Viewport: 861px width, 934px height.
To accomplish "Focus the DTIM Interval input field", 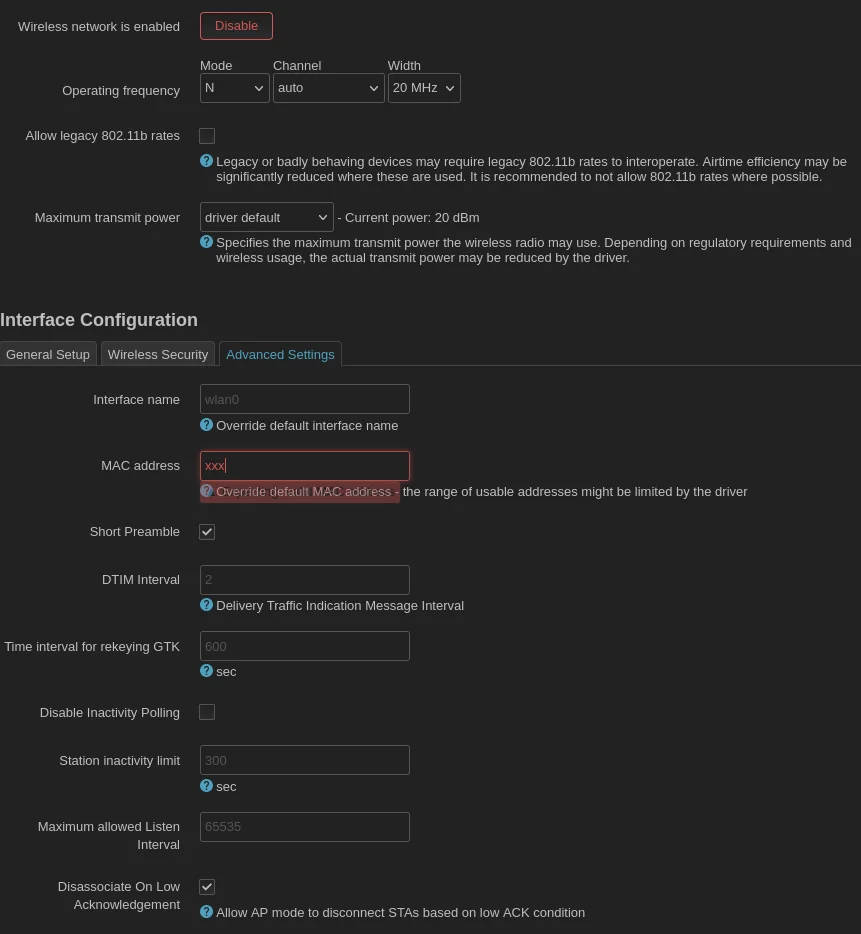I will pos(304,580).
